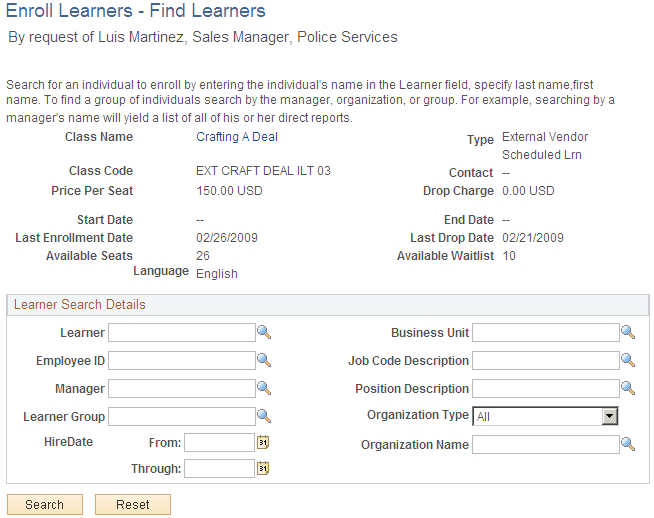Image resolution: width=654 pixels, height=518 pixels.
Task: Focus the Organization Name input field
Action: coord(546,445)
